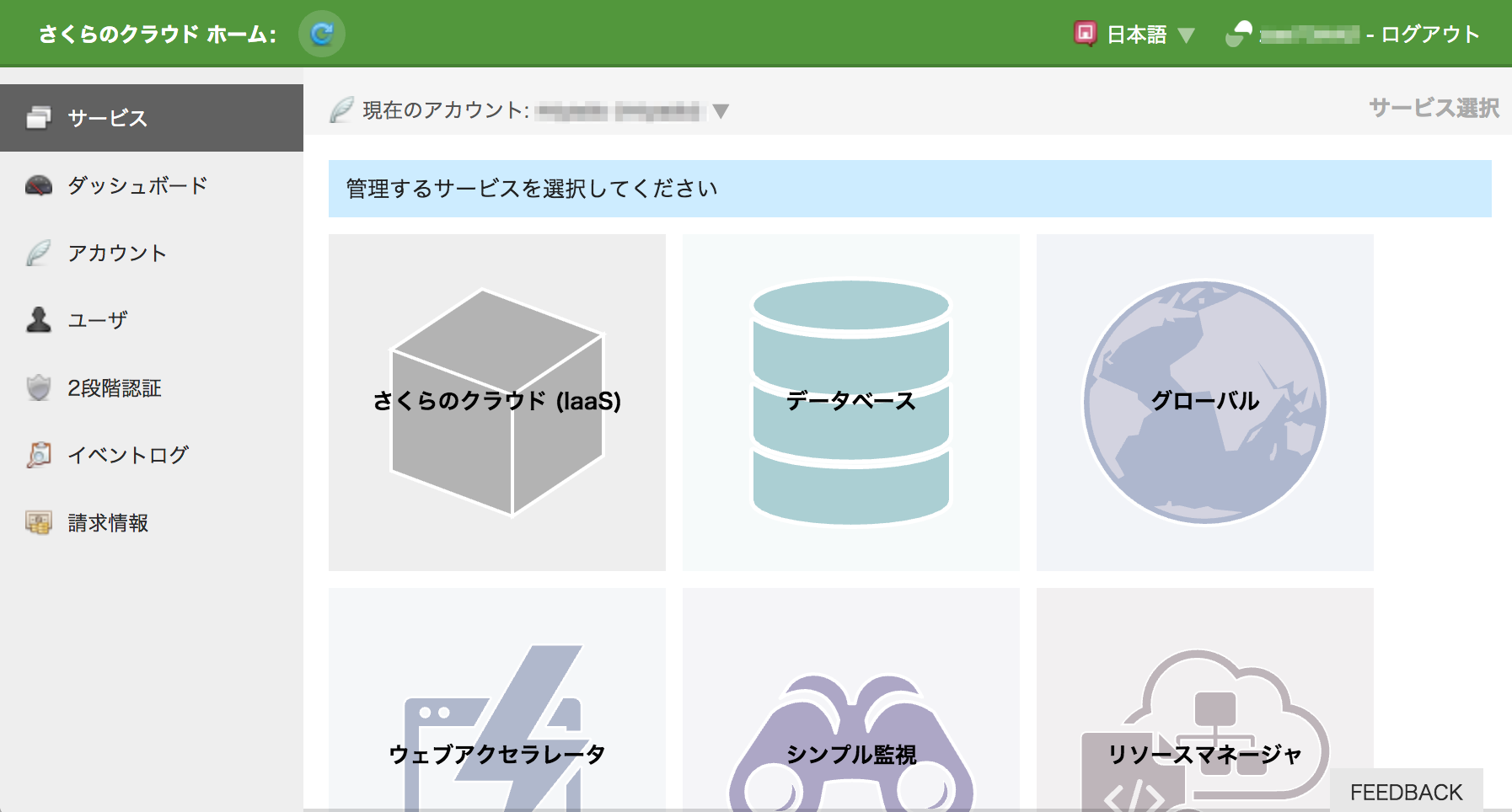This screenshot has height=812, width=1512.
Task: Select サービス in the sidebar
Action: pos(152,118)
